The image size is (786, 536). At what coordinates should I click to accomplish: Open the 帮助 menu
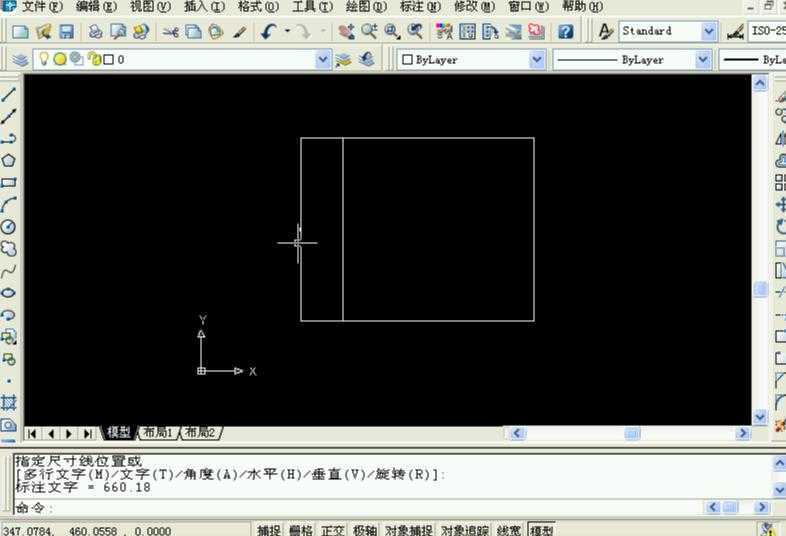point(582,7)
